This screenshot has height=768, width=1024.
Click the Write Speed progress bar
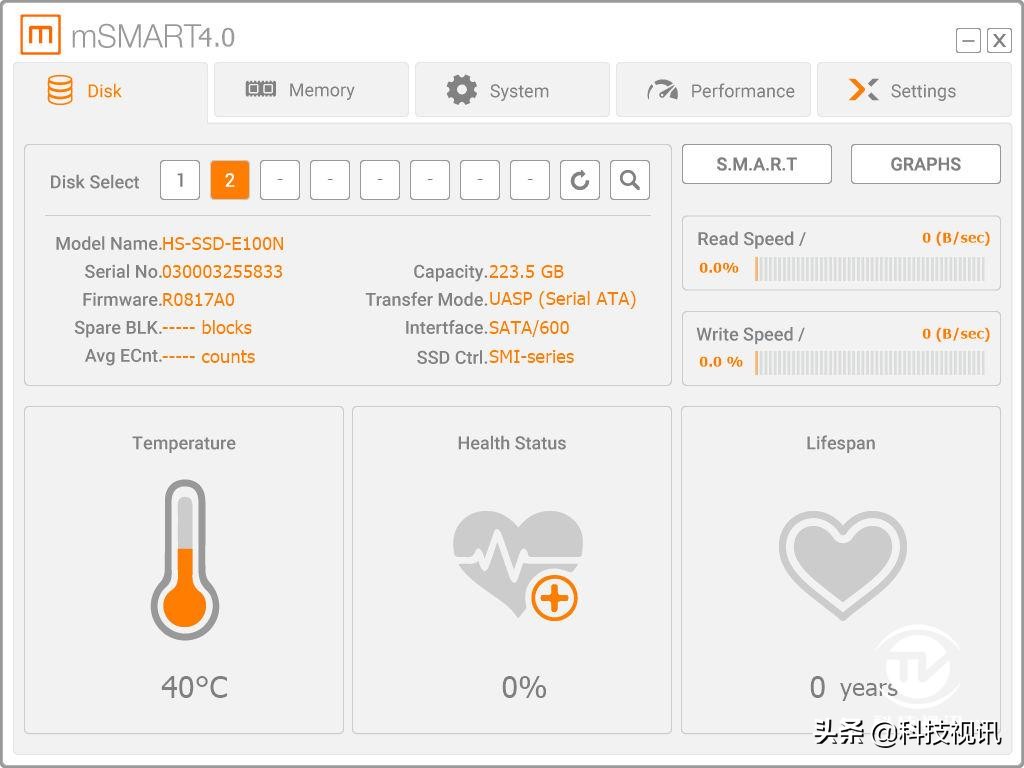869,363
